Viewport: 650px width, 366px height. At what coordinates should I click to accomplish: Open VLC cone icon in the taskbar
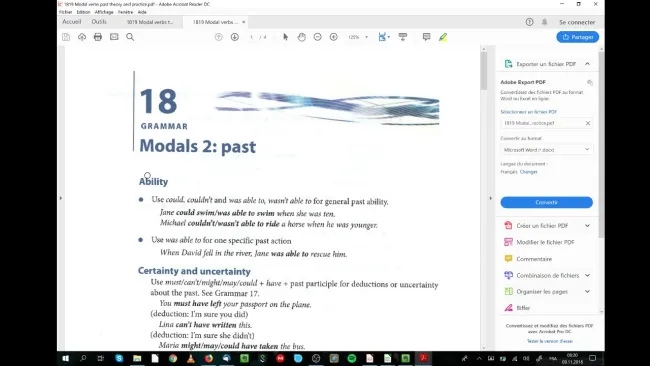pyautogui.click(x=191, y=359)
